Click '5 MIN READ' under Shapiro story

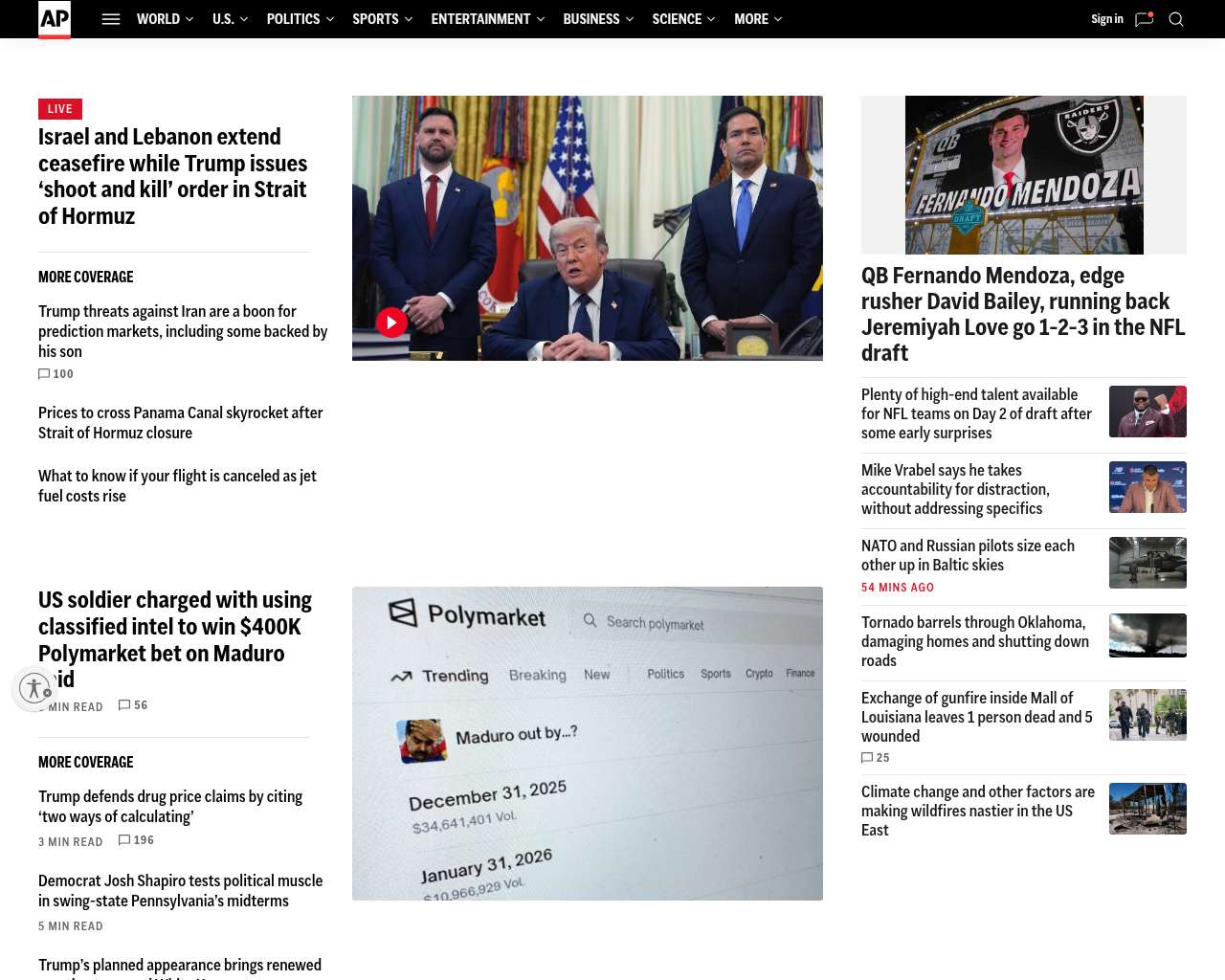(x=71, y=926)
